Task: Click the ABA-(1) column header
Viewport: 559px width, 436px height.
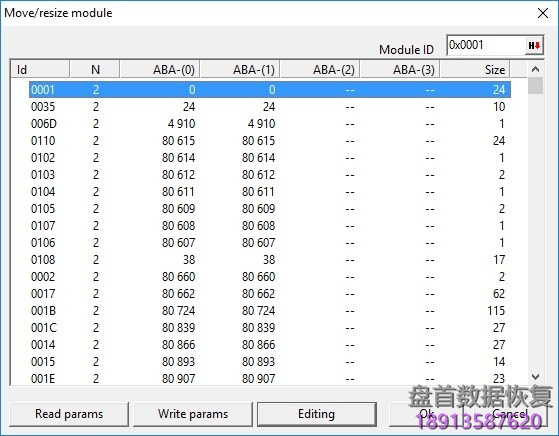Action: [240, 70]
